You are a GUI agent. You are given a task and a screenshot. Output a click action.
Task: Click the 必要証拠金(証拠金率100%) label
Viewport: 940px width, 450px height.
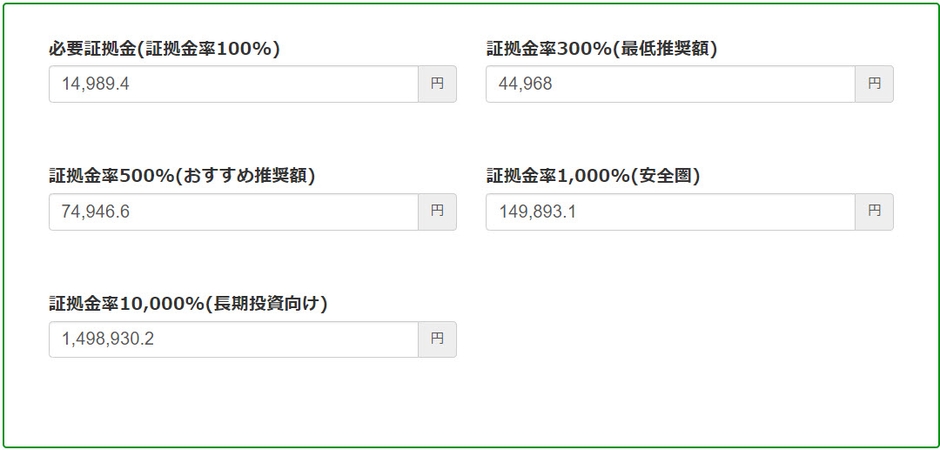(x=164, y=48)
